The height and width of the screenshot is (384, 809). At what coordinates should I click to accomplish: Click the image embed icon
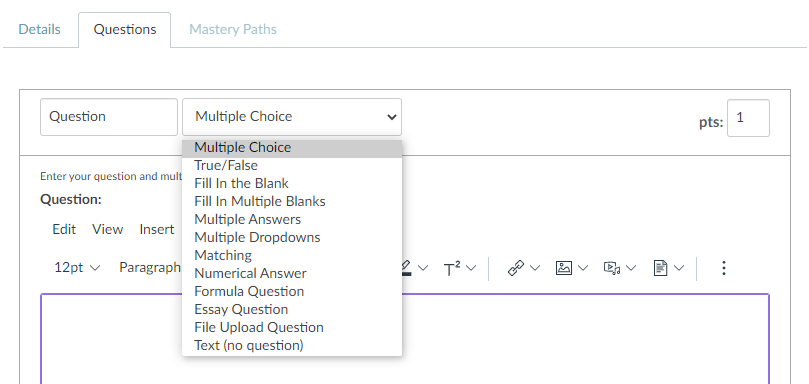click(563, 268)
